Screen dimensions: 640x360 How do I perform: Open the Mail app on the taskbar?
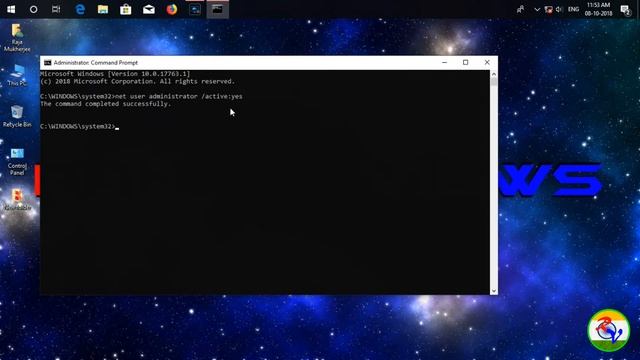pyautogui.click(x=149, y=9)
